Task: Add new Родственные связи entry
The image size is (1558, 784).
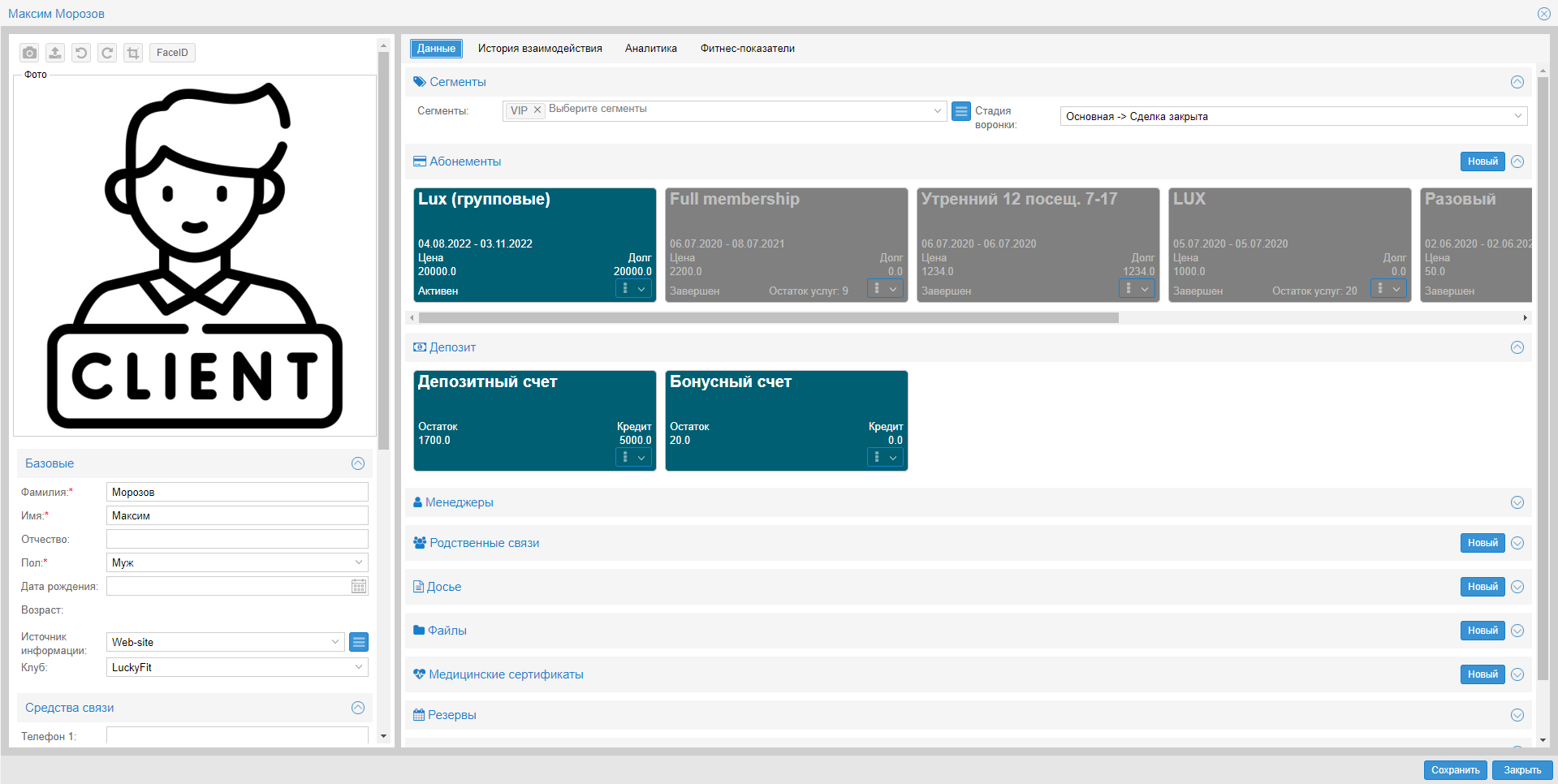Action: pyautogui.click(x=1482, y=543)
